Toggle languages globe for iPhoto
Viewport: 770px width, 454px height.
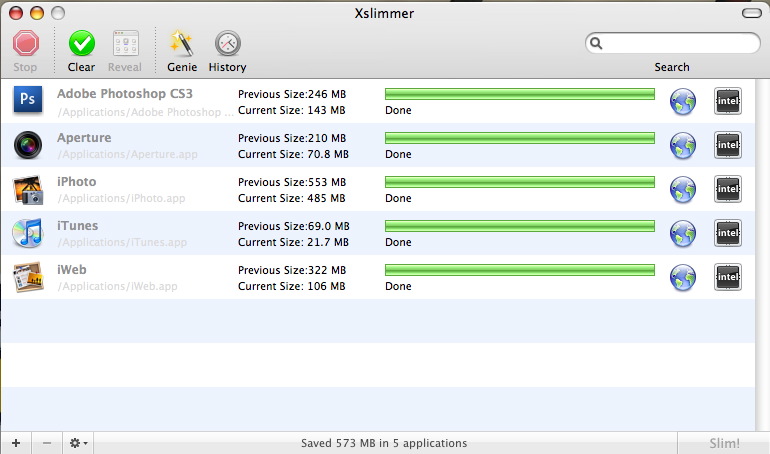coord(683,189)
